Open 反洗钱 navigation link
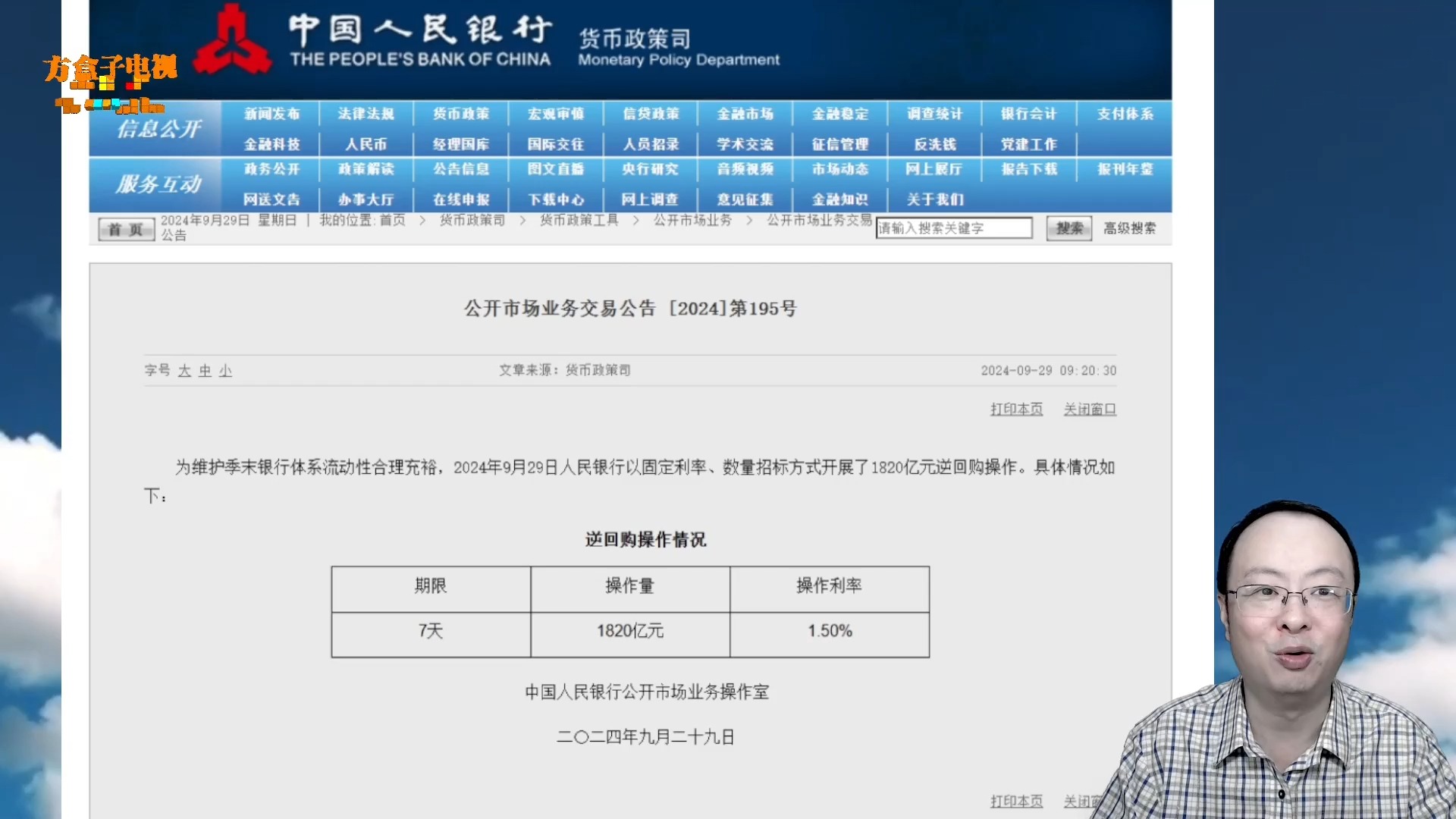Viewport: 1456px width, 819px height. point(935,144)
